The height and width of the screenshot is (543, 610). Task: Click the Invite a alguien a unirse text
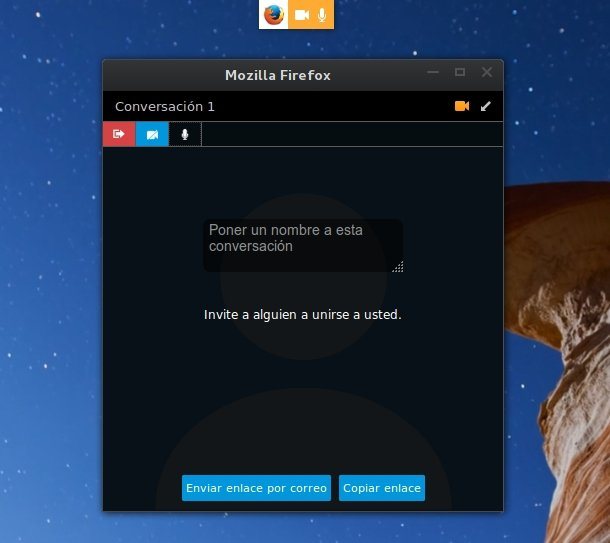303,314
